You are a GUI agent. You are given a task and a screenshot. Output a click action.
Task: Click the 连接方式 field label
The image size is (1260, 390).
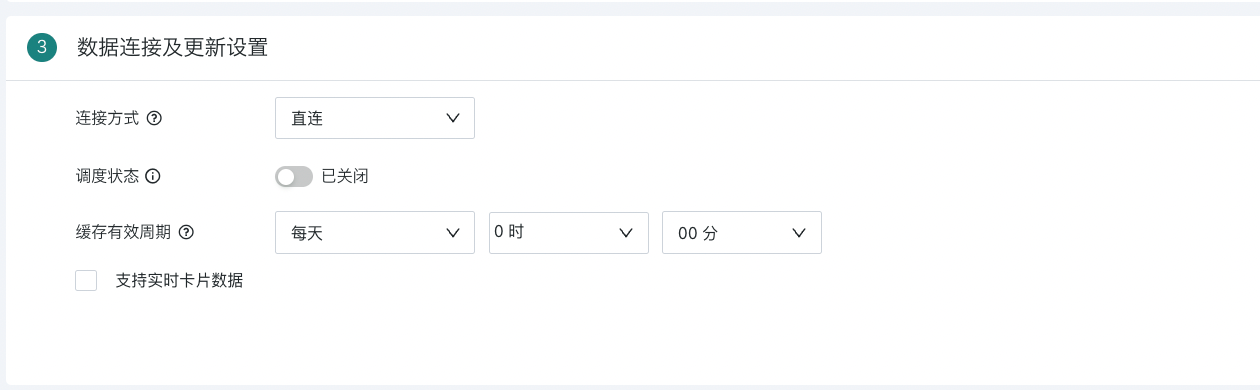[108, 118]
